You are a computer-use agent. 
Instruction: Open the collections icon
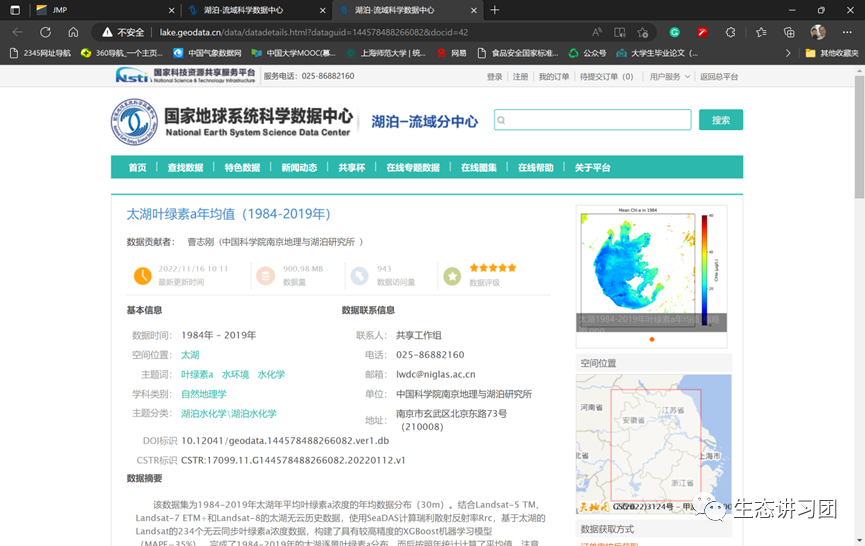point(789,33)
